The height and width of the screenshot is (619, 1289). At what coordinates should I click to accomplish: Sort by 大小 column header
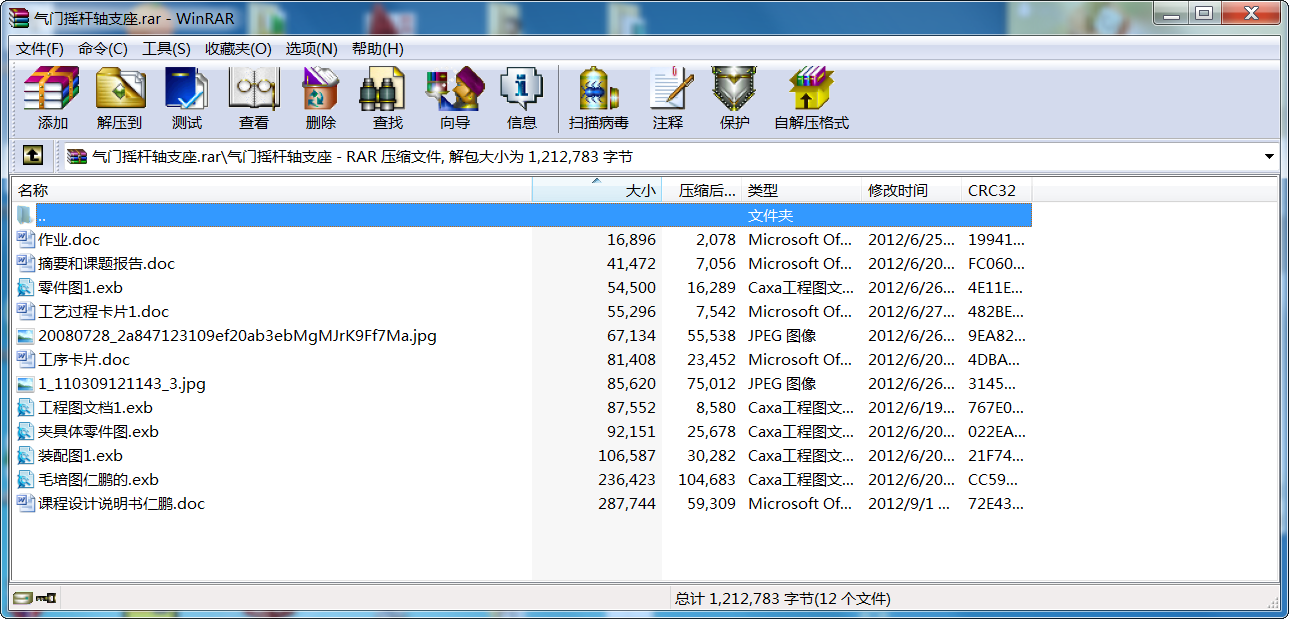597,190
